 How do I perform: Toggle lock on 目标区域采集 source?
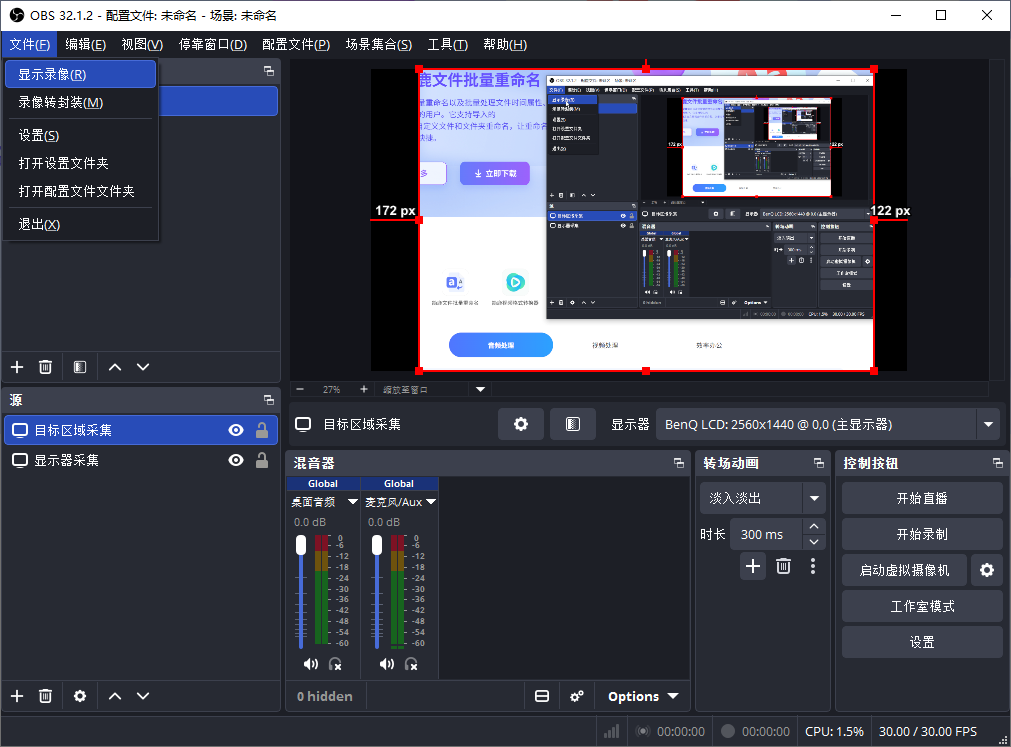262,431
